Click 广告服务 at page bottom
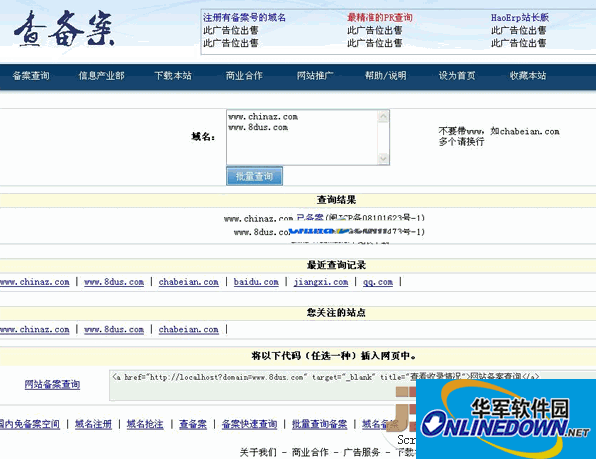596x459 pixels. tap(361, 452)
